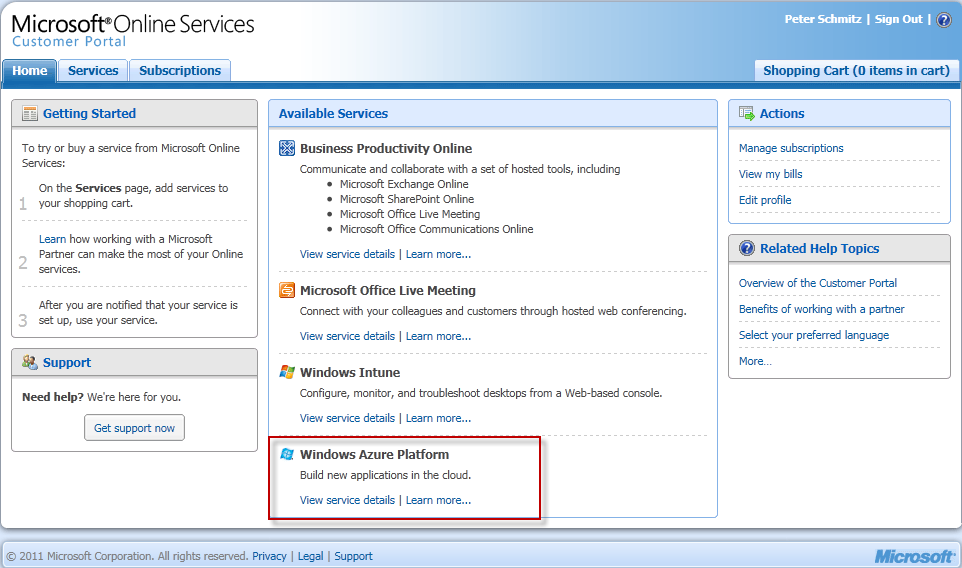Click the Related Help Topics heading
The image size is (962, 568).
[820, 248]
